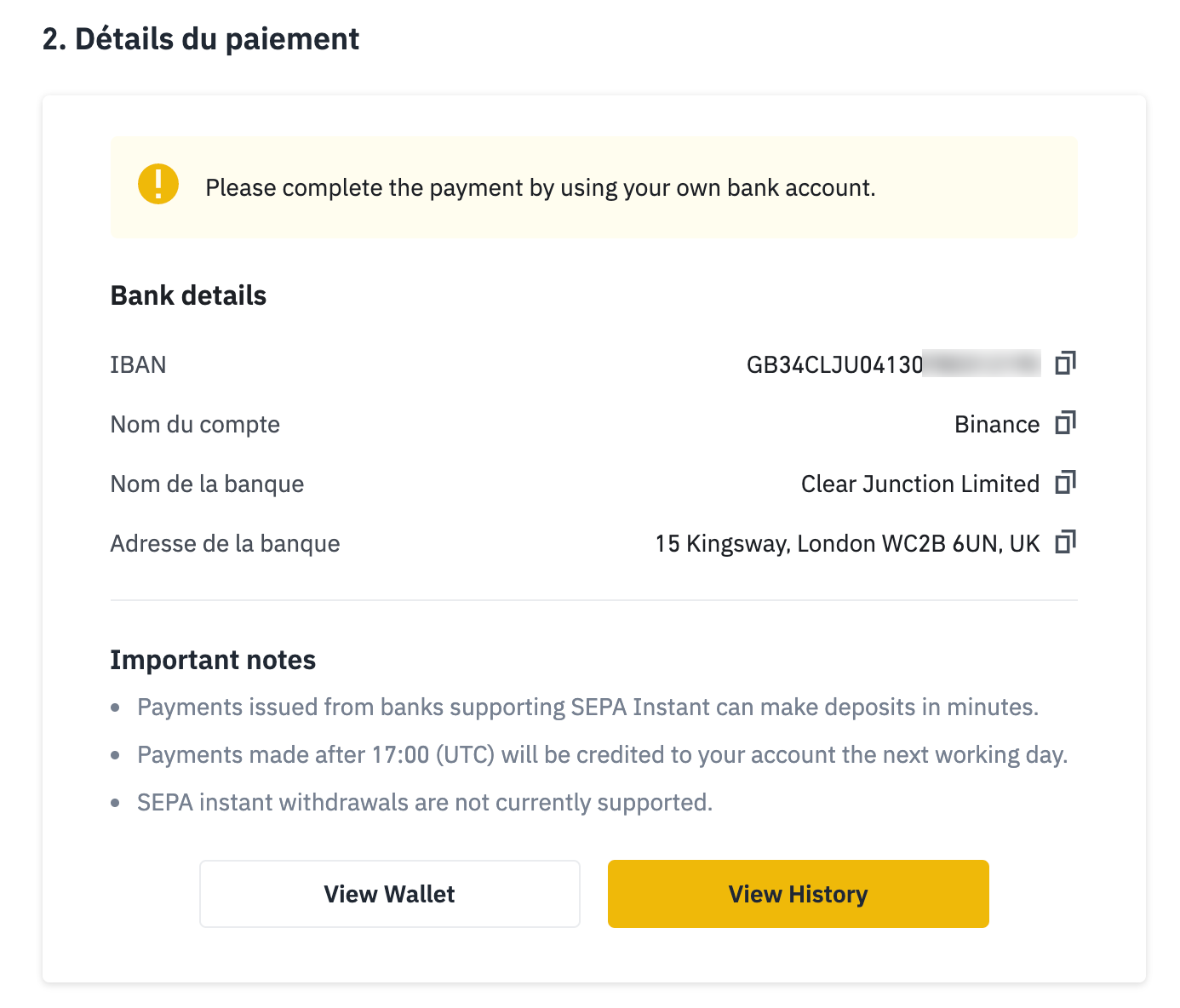Click the yellow View History button
Viewport: 1180px width, 1008px height.
point(799,894)
